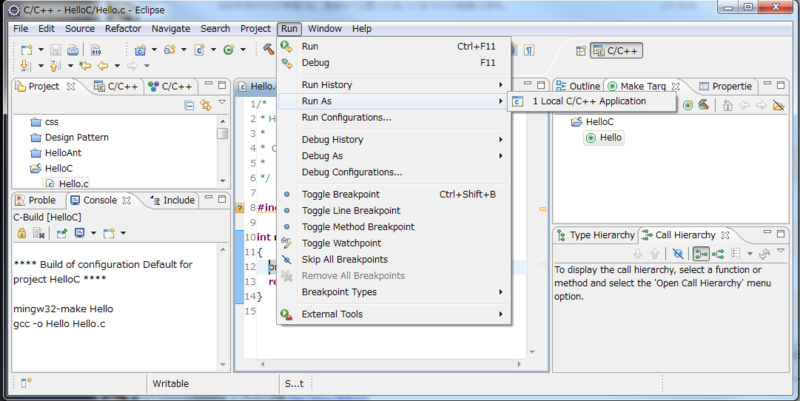The image size is (800, 401).
Task: Open the Back history dropdown arrow
Action: (117, 66)
